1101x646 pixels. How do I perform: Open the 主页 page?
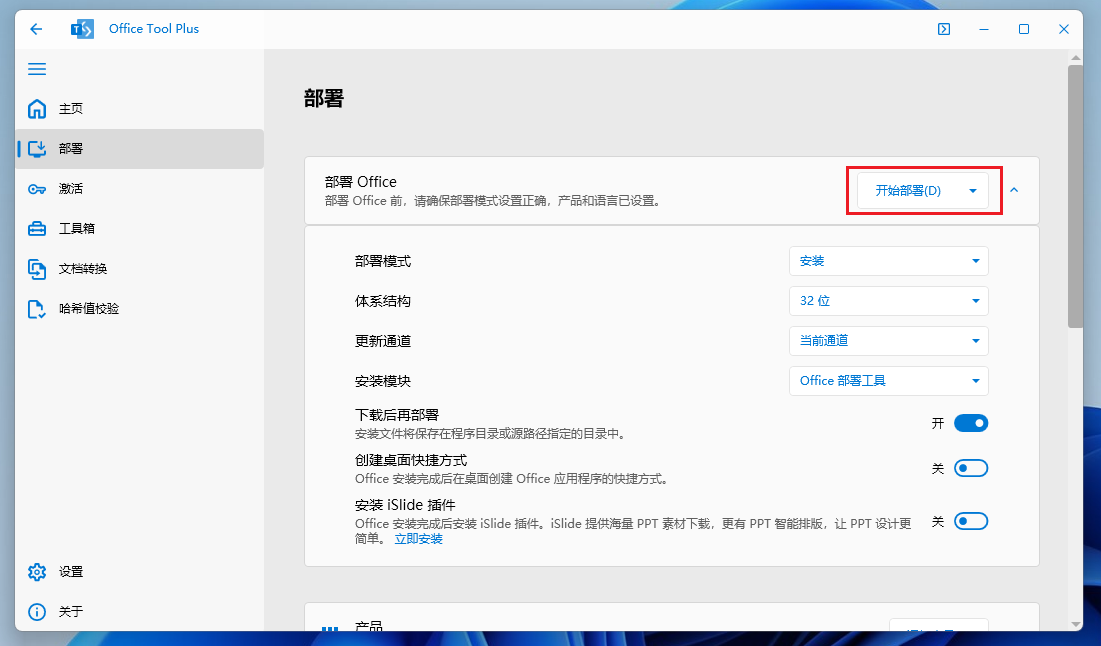140,109
